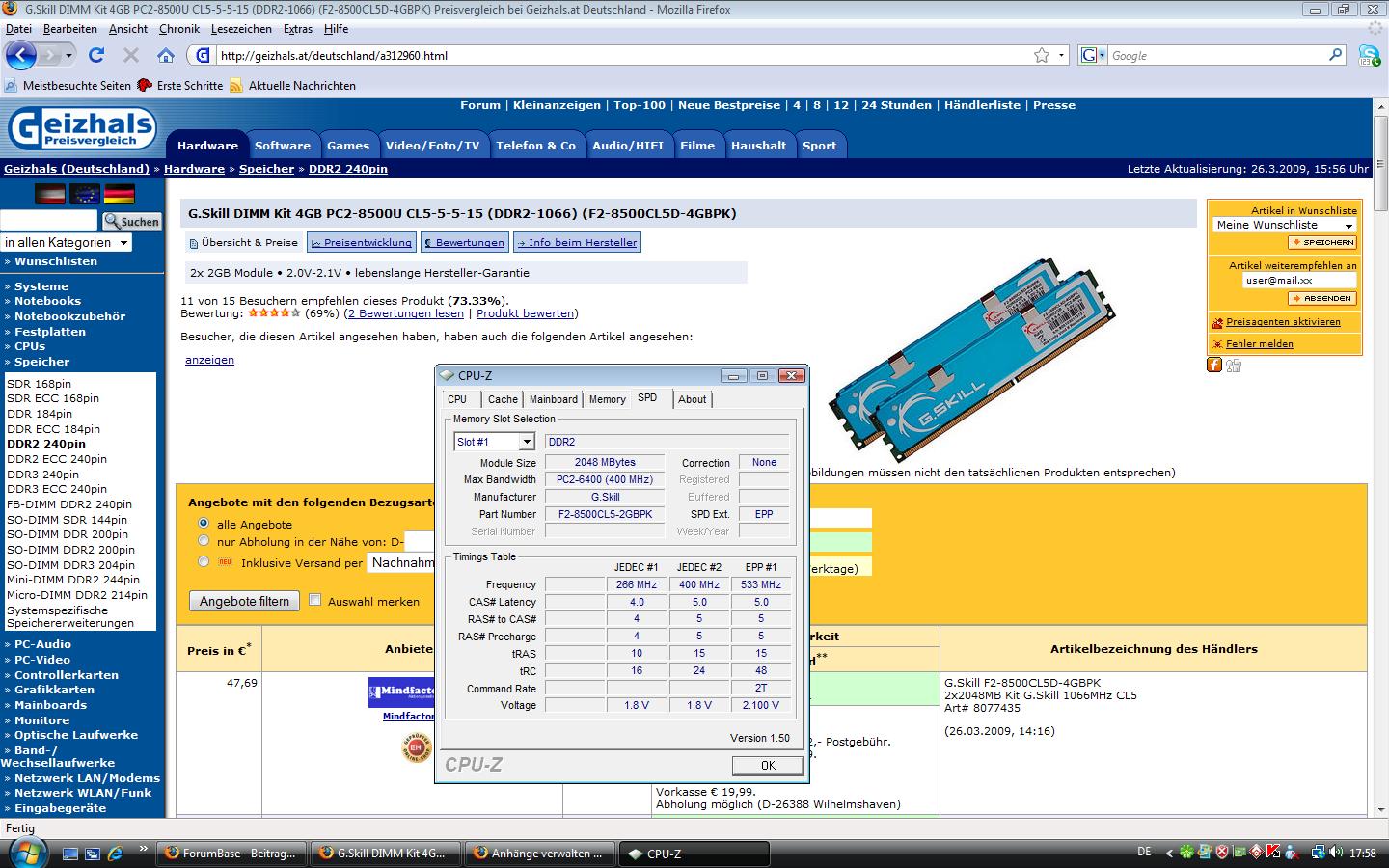The width and height of the screenshot is (1389, 868).
Task: Open Händlerliste in the top navigation
Action: click(982, 105)
